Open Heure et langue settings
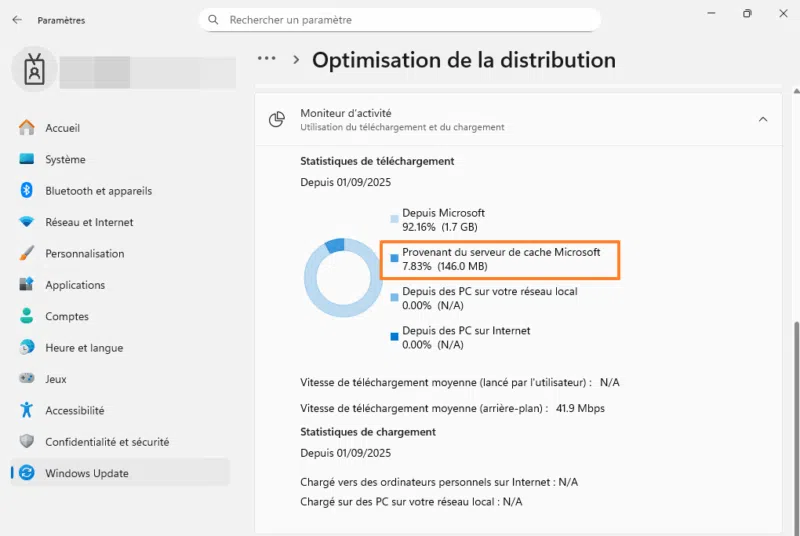 pyautogui.click(x=84, y=348)
